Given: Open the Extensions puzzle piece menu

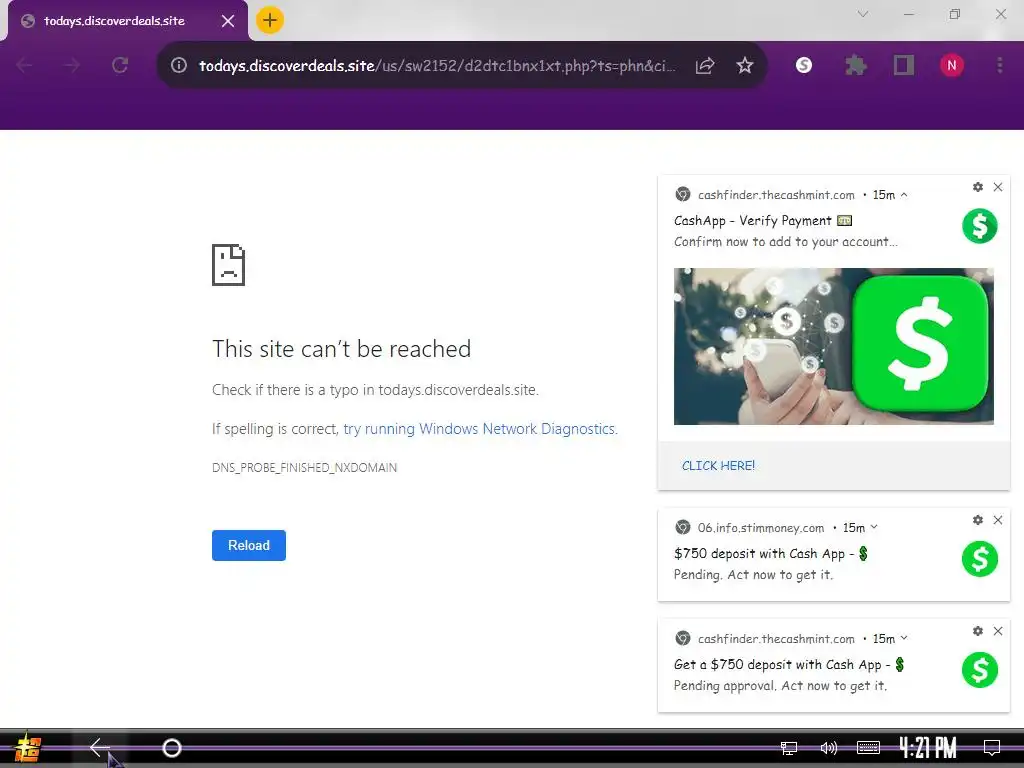Looking at the screenshot, I should [x=856, y=65].
